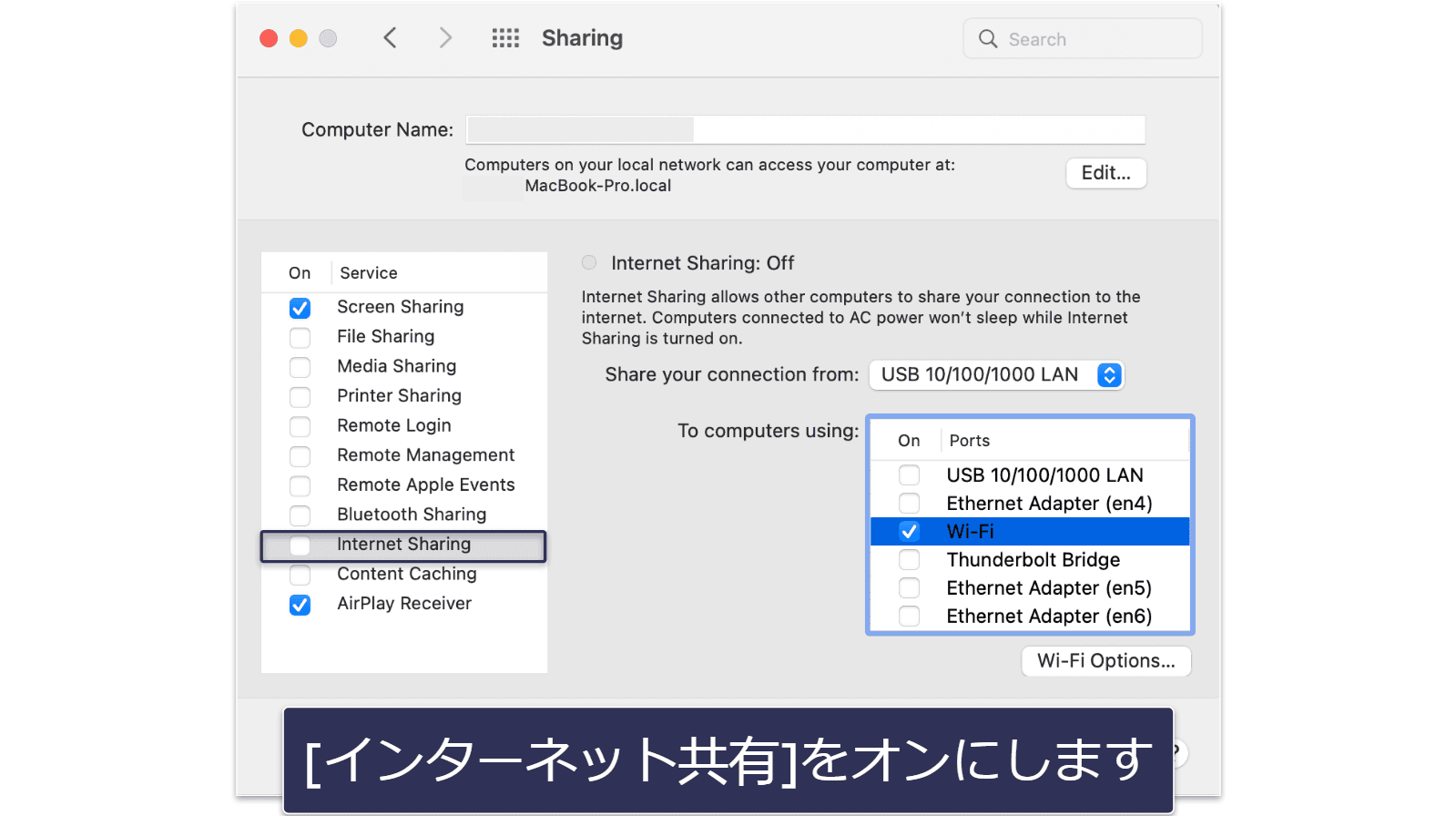The height and width of the screenshot is (816, 1456).
Task: Click the Search field
Action: [x=1083, y=39]
